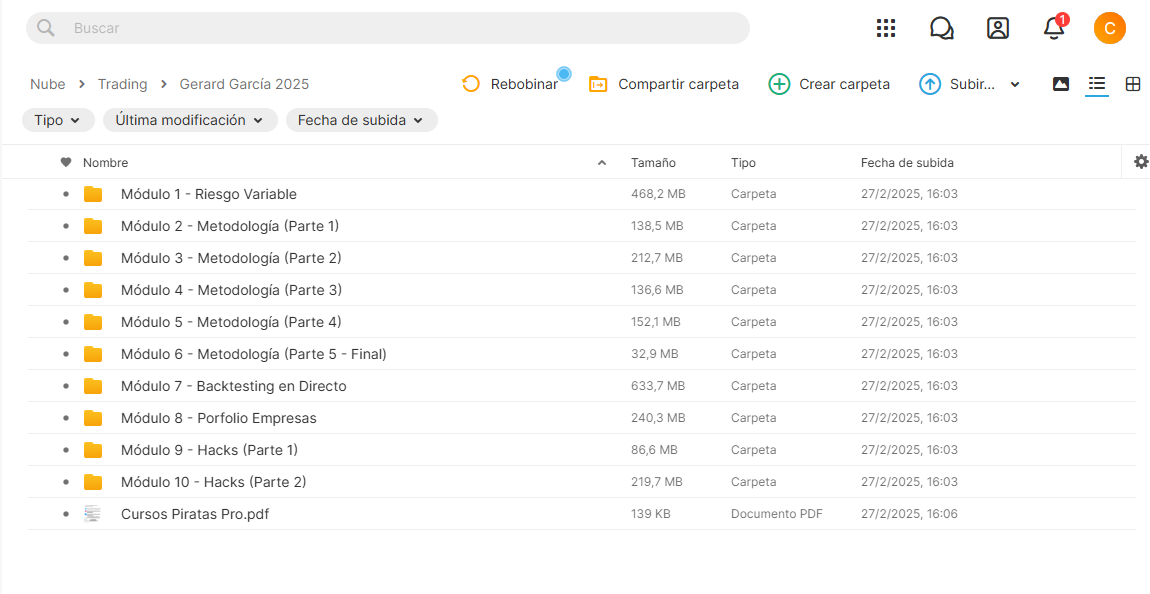Select Módulo 5 - Metodología (Parte 4) folder icon
1150x594 pixels.
(93, 322)
